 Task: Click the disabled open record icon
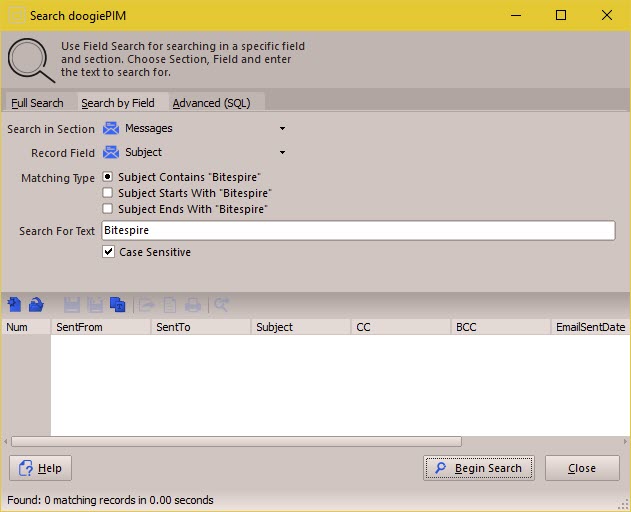[x=146, y=305]
